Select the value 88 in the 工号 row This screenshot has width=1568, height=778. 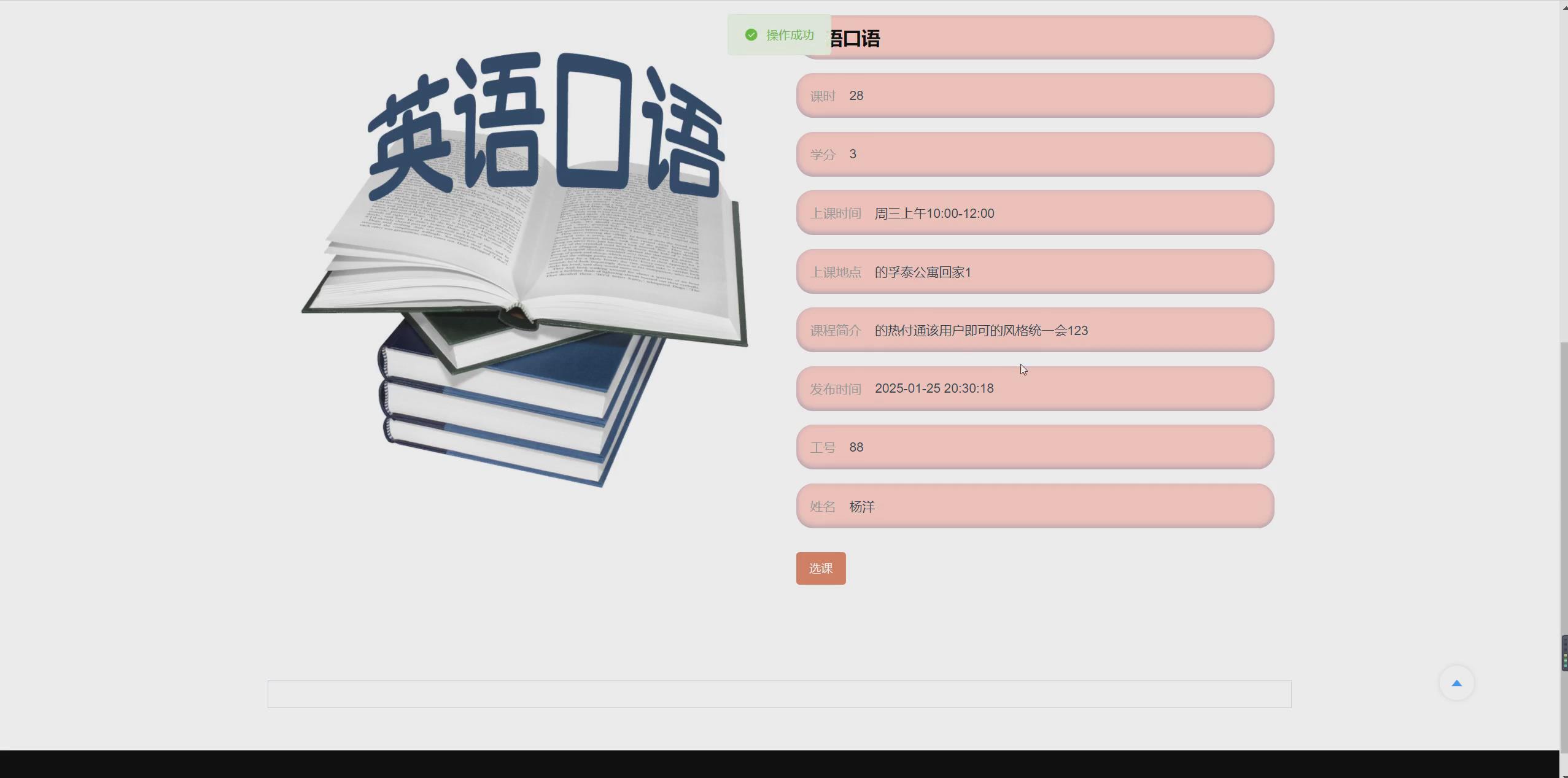(x=856, y=447)
